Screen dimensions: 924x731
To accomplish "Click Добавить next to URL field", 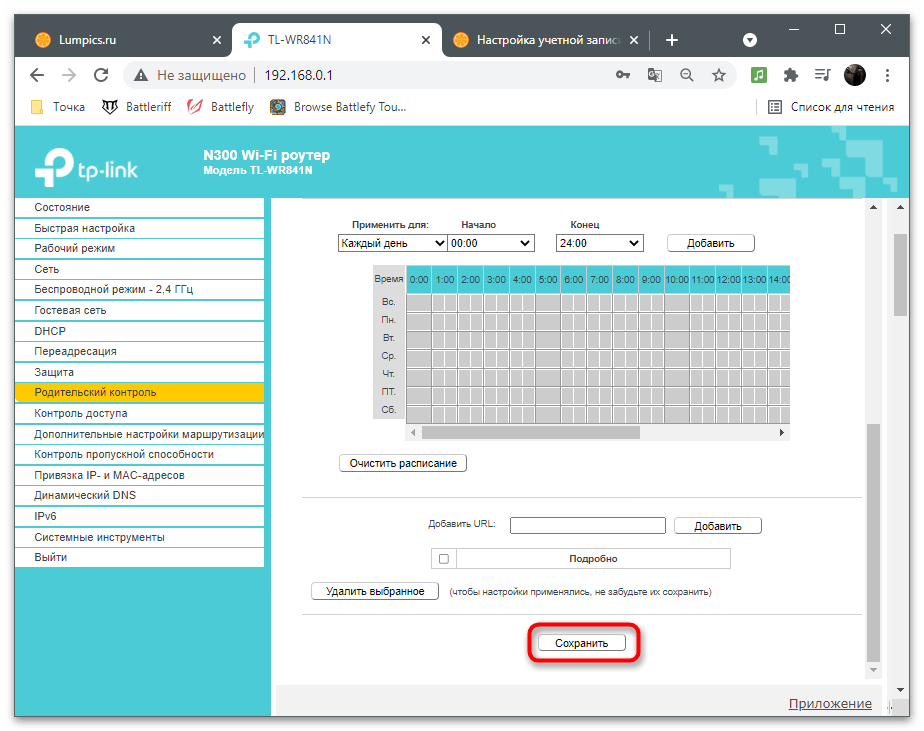I will pos(717,526).
